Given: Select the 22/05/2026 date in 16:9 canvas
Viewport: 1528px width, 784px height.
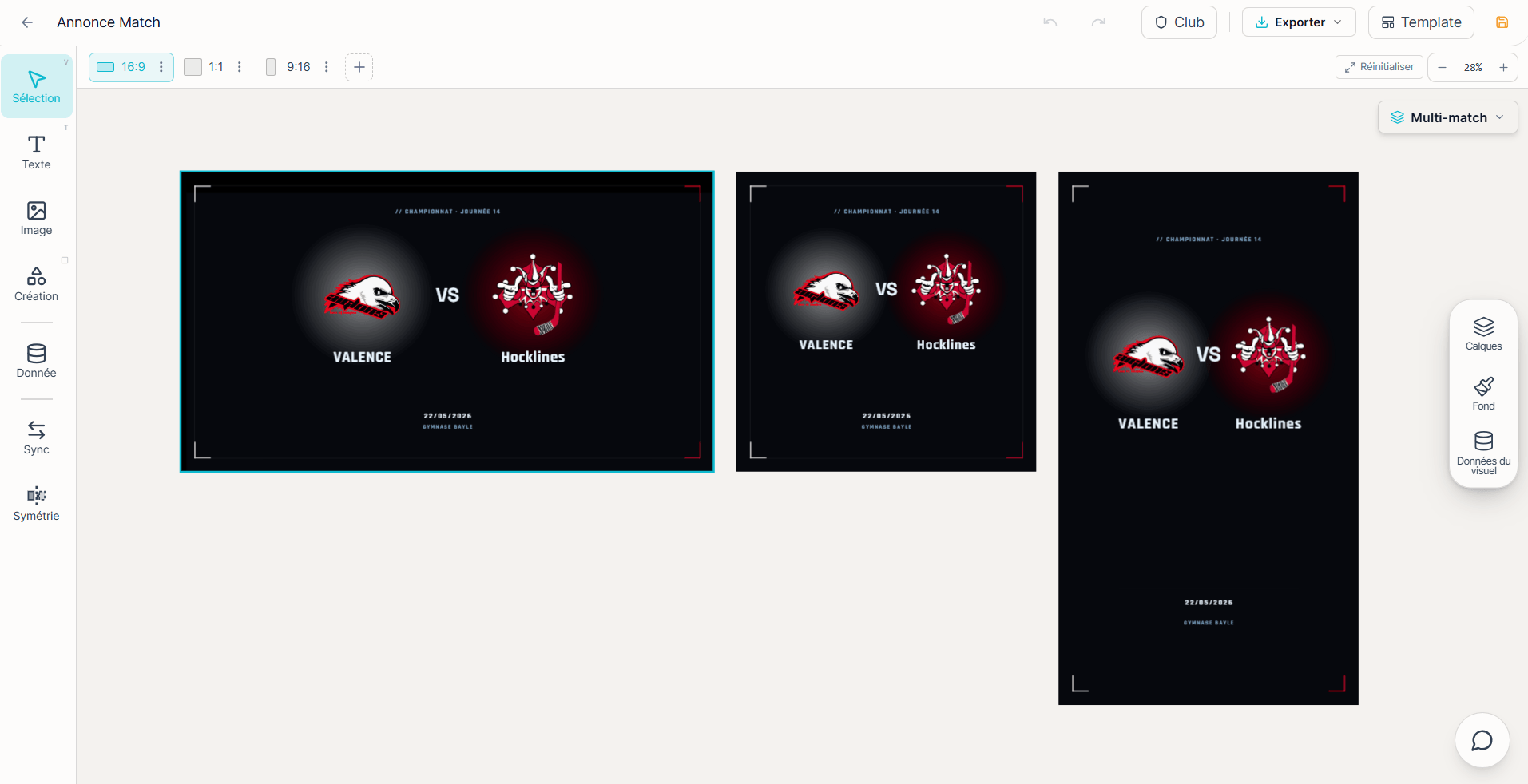Looking at the screenshot, I should point(447,416).
